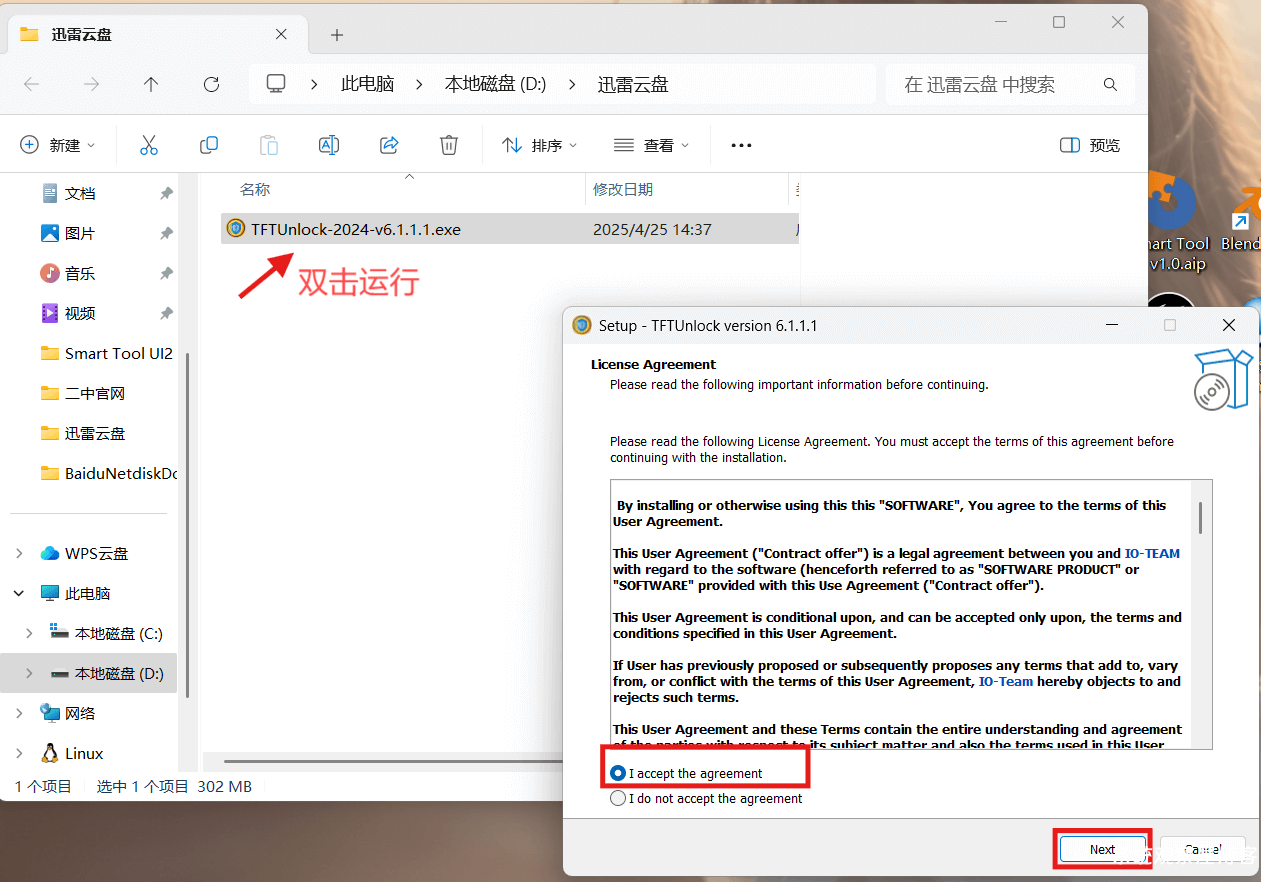Expand the 网络 tree node
1261x882 pixels.
[19, 713]
